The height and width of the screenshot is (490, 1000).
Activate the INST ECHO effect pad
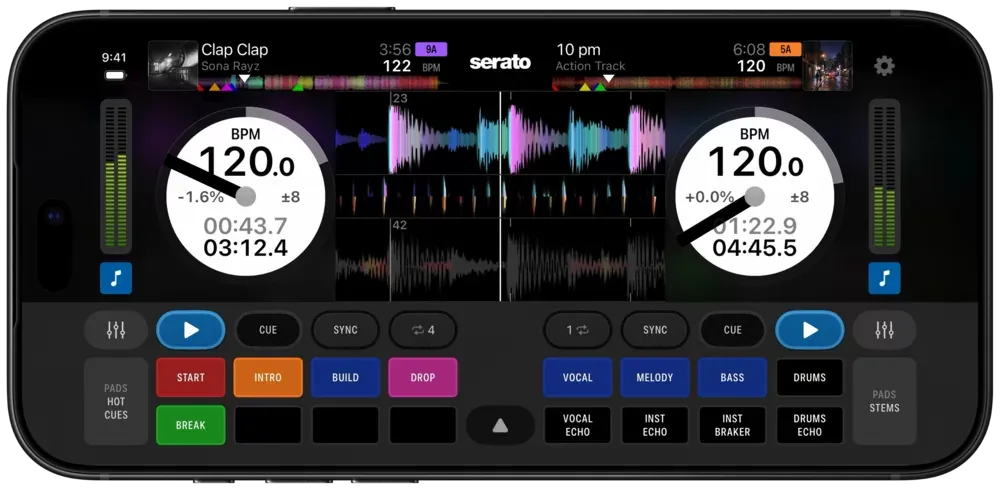655,425
